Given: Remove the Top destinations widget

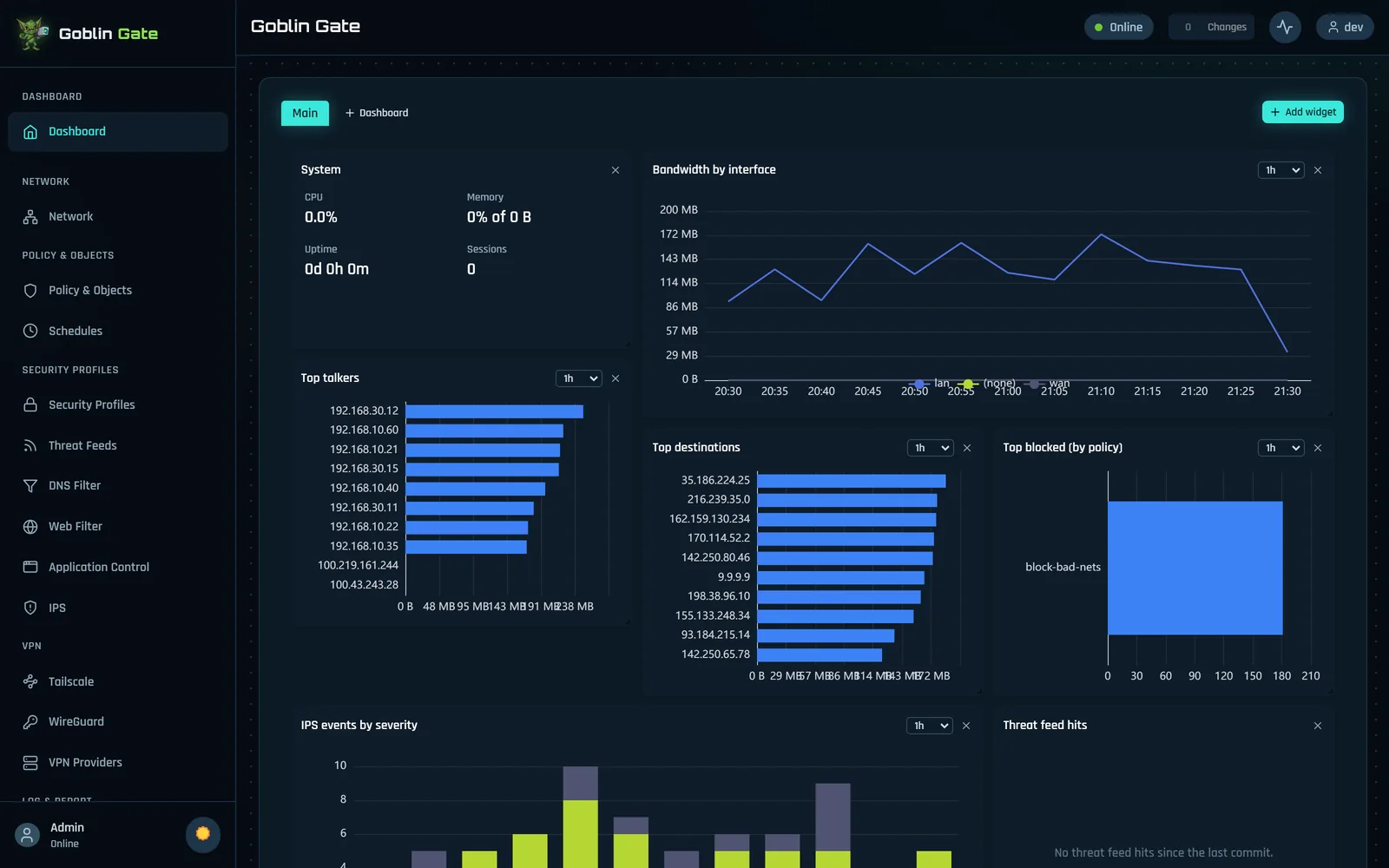Looking at the screenshot, I should (x=967, y=448).
